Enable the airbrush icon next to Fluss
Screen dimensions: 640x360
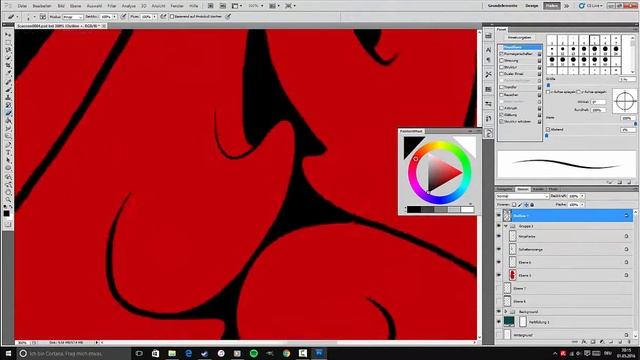coord(163,17)
